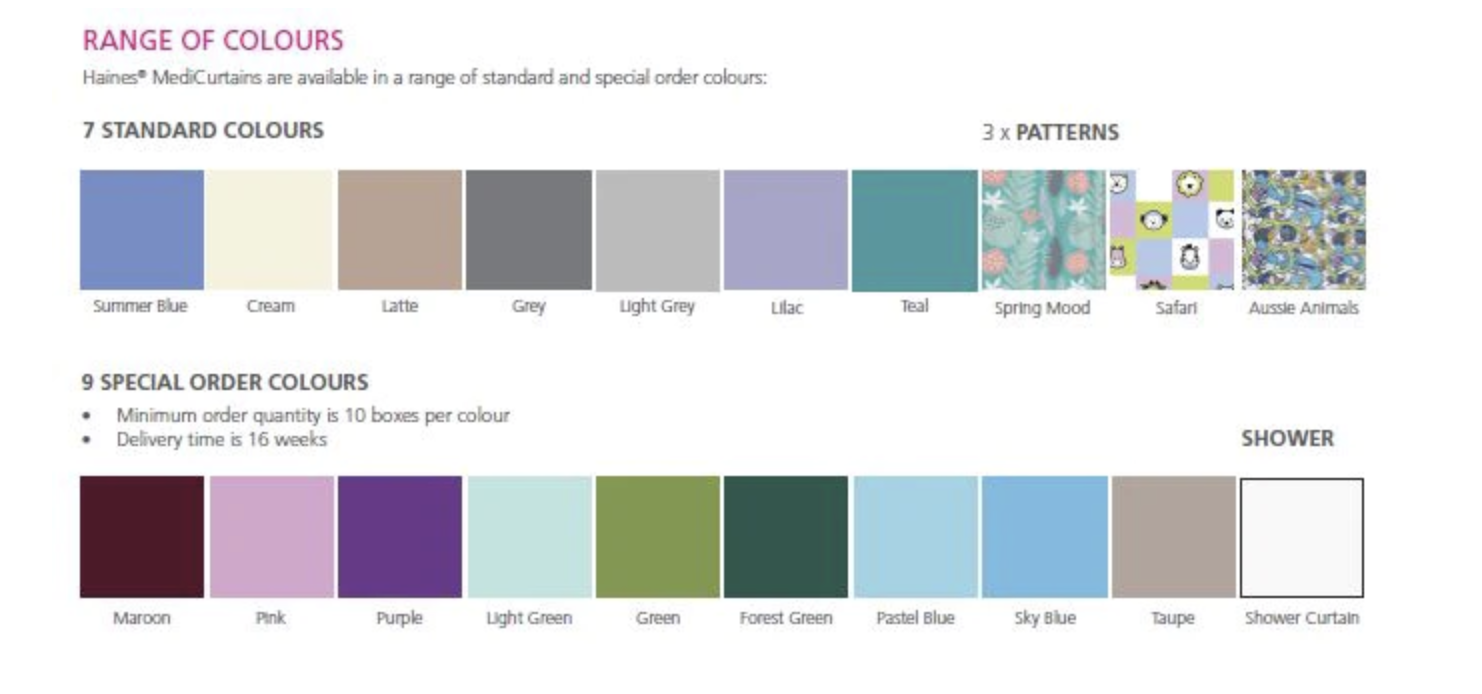1482x694 pixels.
Task: Choose the white Shower Curtain swatch
Action: click(1302, 537)
